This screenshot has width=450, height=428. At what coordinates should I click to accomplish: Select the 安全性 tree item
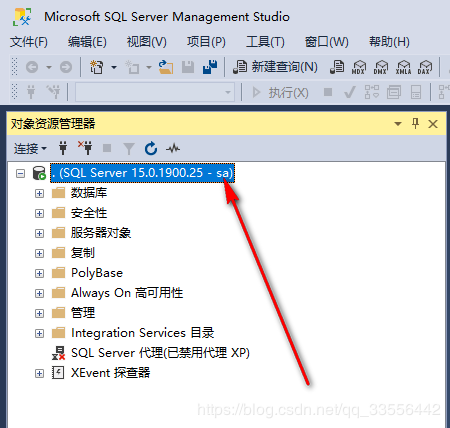[x=89, y=213]
